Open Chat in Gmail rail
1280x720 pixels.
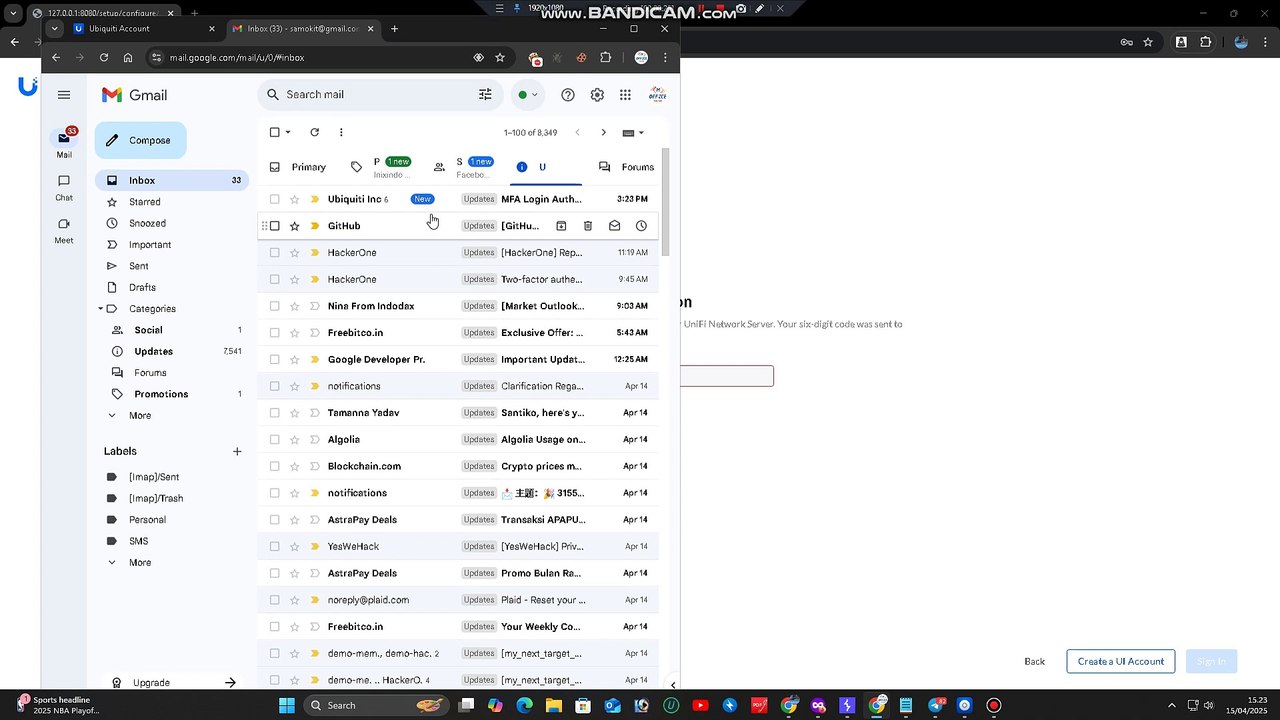pyautogui.click(x=64, y=187)
